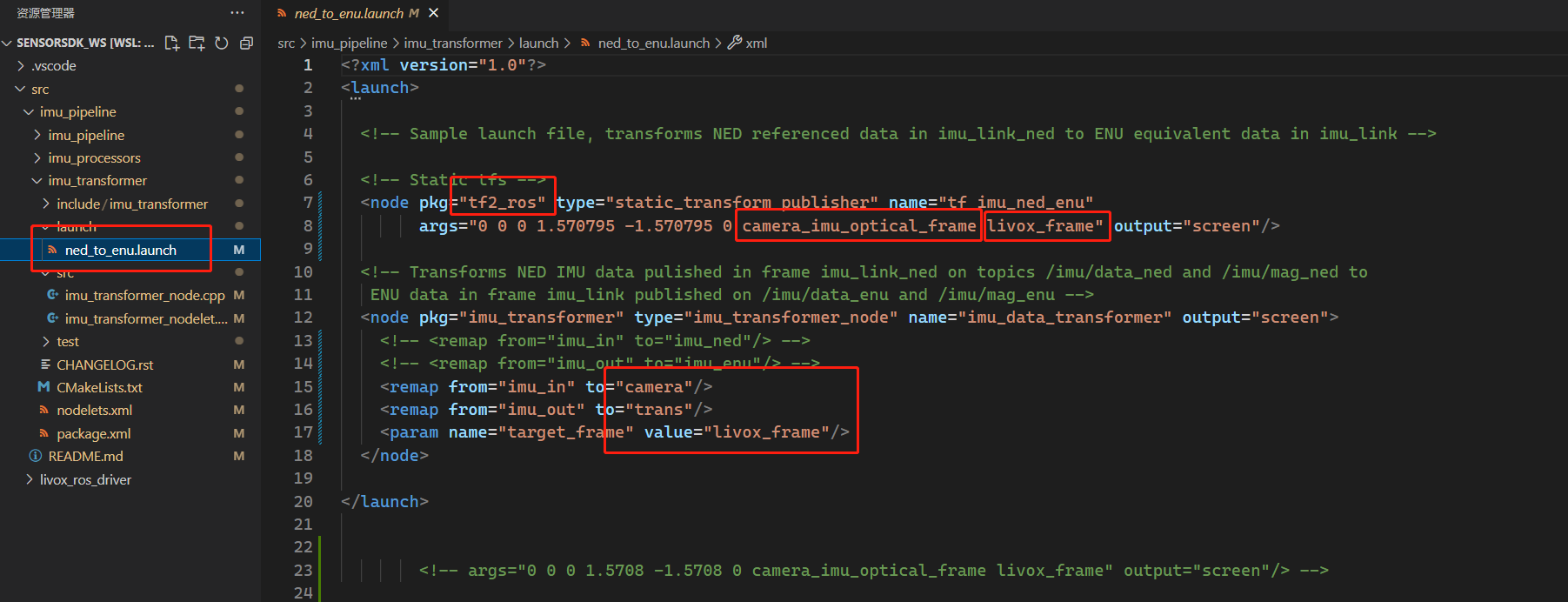
Task: Expand the .vscode folder
Action: point(21,65)
